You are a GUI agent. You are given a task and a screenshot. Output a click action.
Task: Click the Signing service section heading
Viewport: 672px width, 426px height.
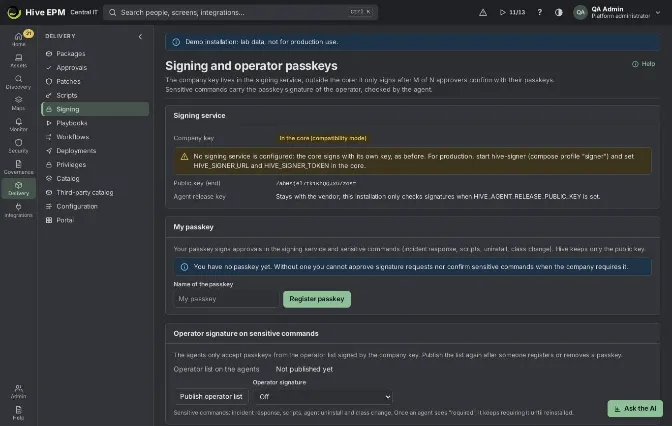pos(199,116)
